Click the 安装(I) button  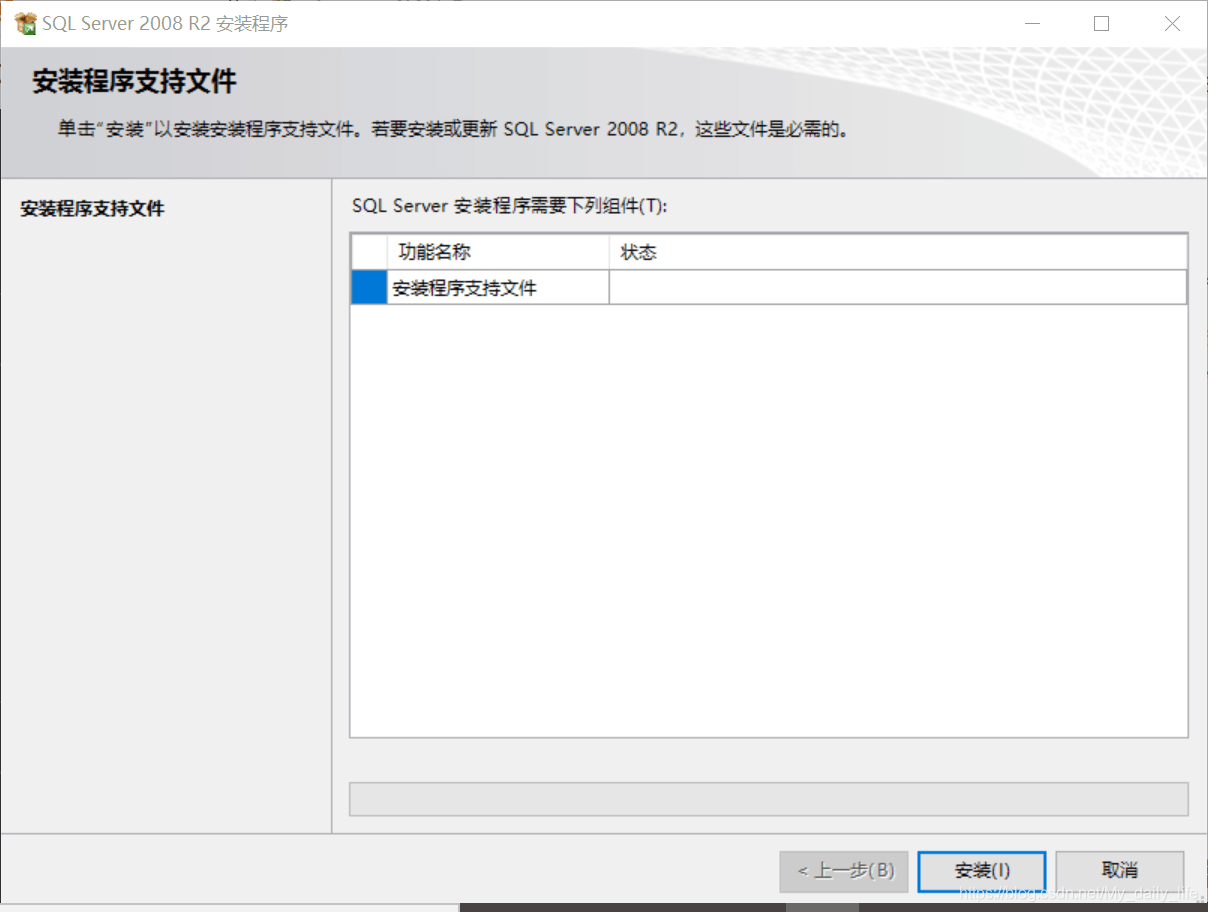click(982, 871)
